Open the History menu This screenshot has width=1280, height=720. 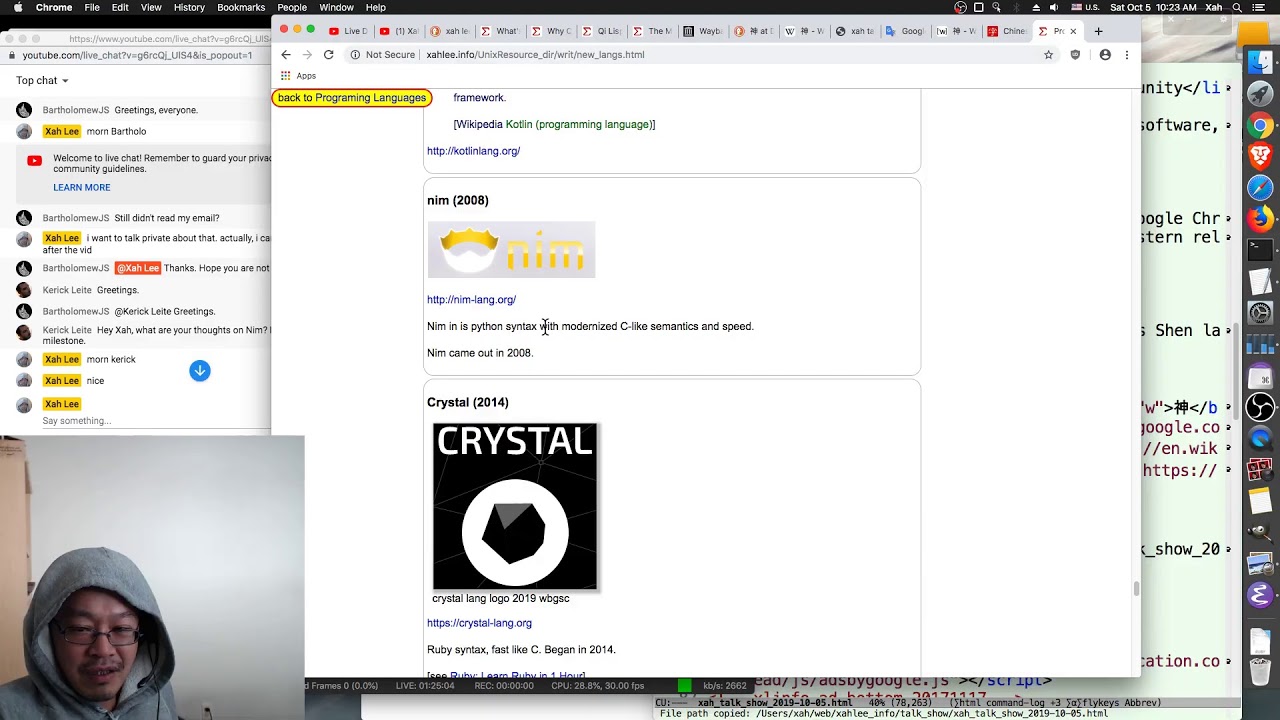[x=189, y=7]
